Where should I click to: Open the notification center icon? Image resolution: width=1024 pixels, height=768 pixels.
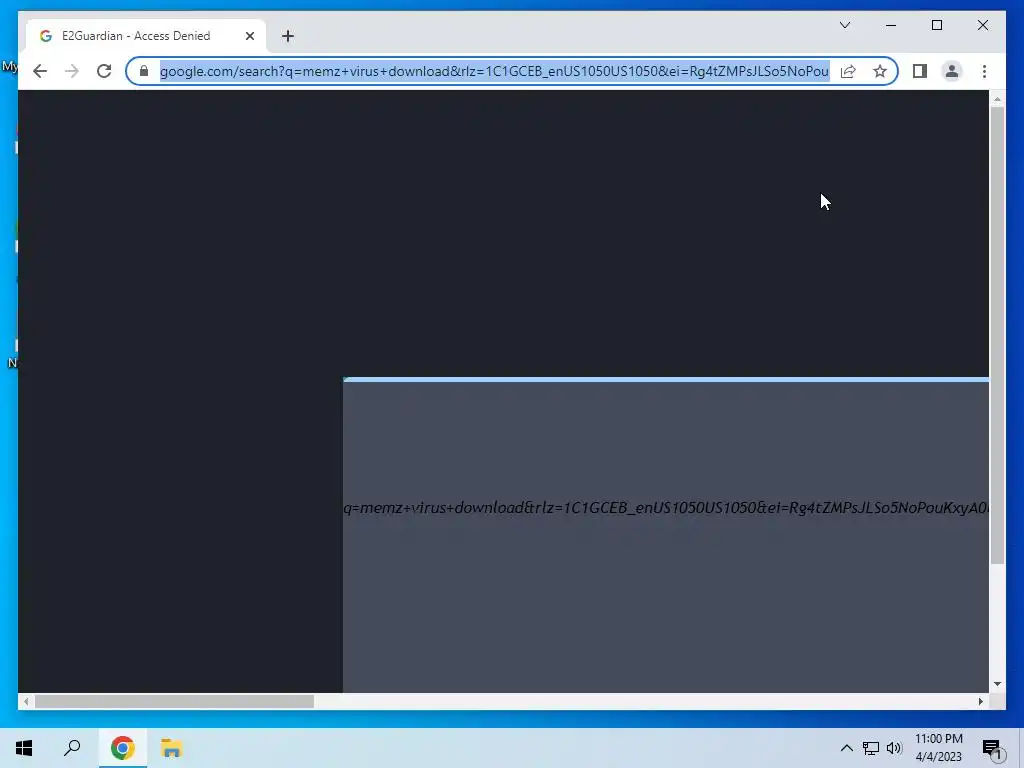(992, 748)
